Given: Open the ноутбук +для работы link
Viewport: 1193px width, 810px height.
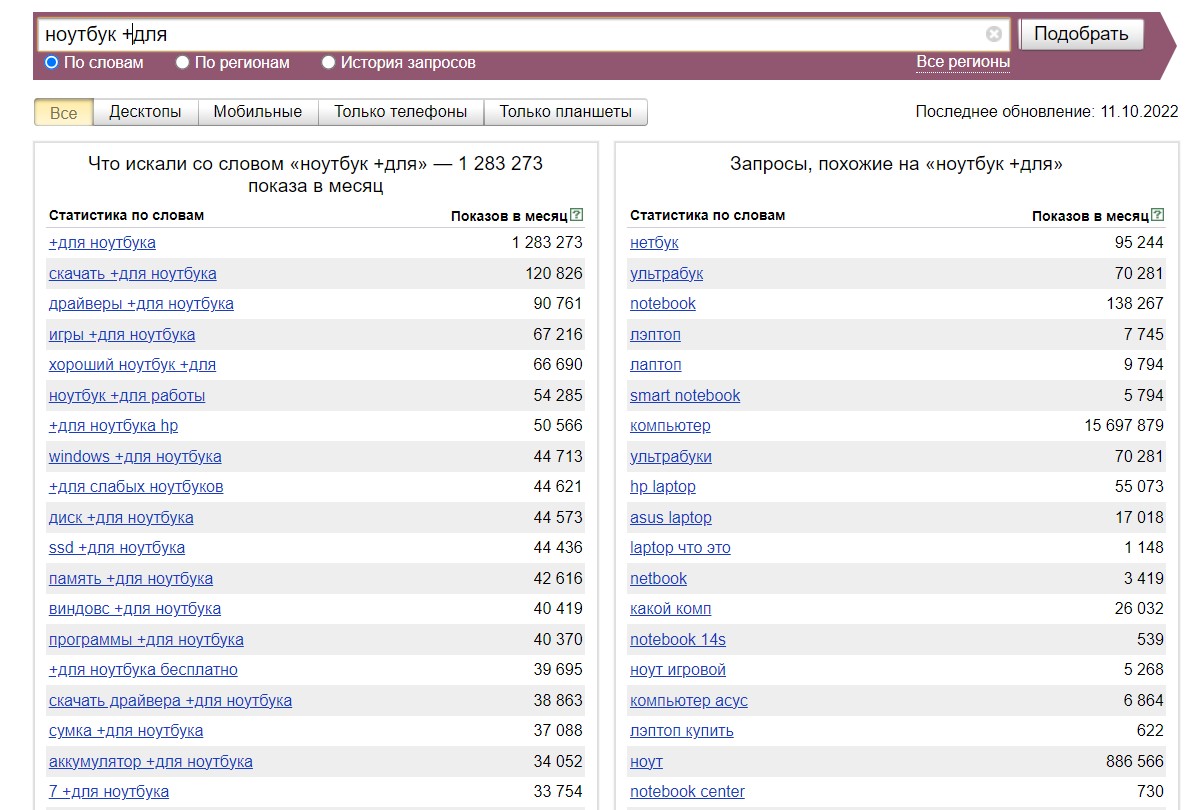Looking at the screenshot, I should pyautogui.click(x=126, y=395).
